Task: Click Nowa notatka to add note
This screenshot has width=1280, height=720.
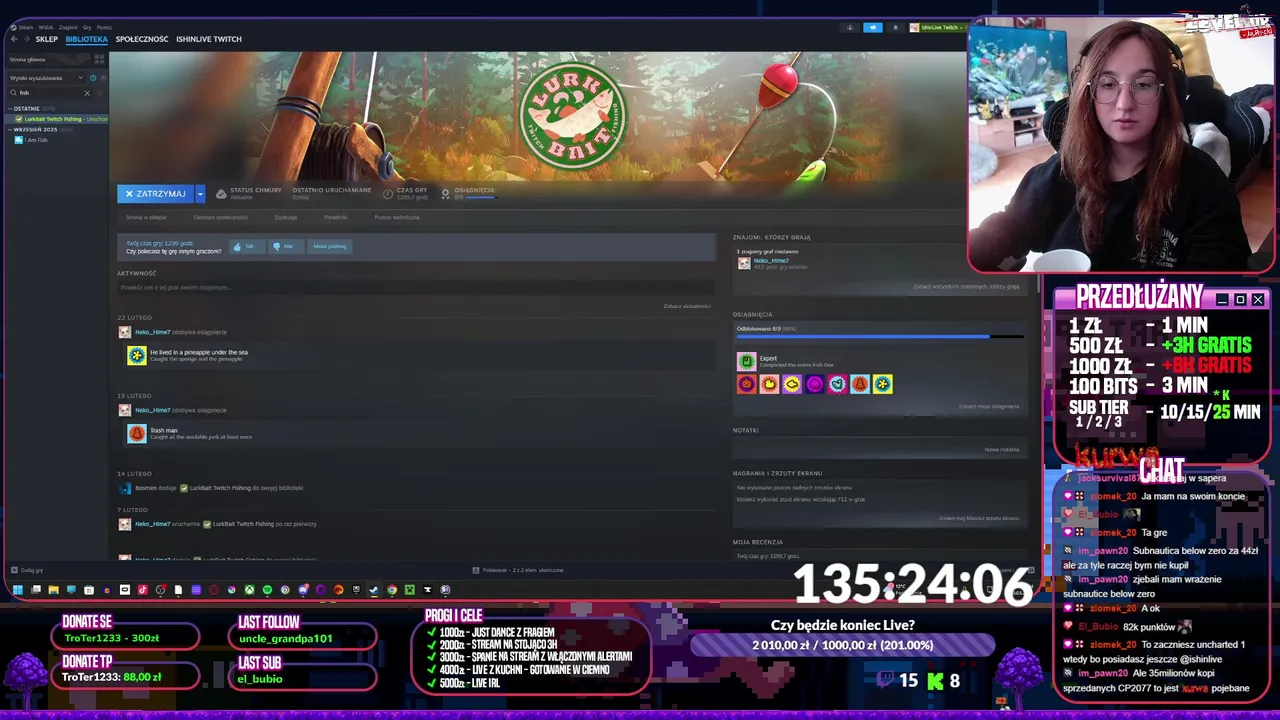Action: click(x=1002, y=449)
